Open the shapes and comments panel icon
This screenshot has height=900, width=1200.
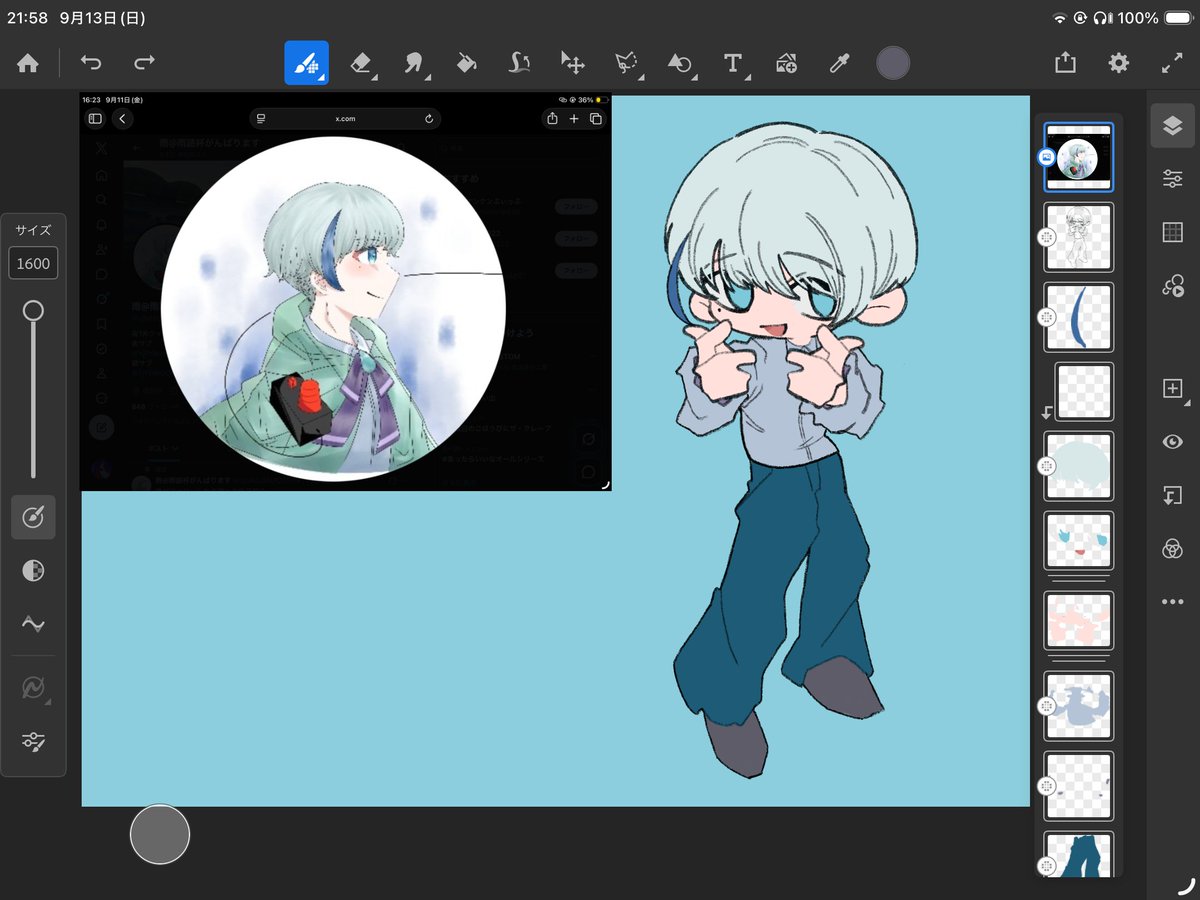[1172, 286]
